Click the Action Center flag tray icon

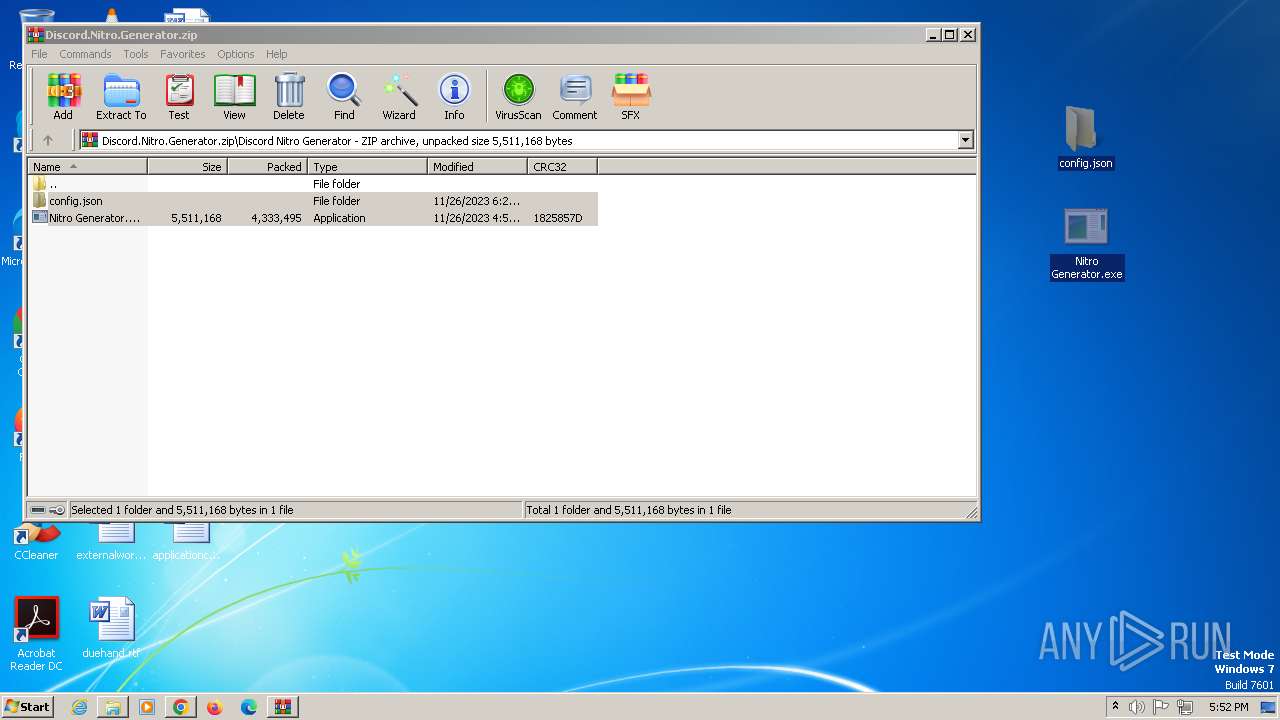click(1161, 707)
